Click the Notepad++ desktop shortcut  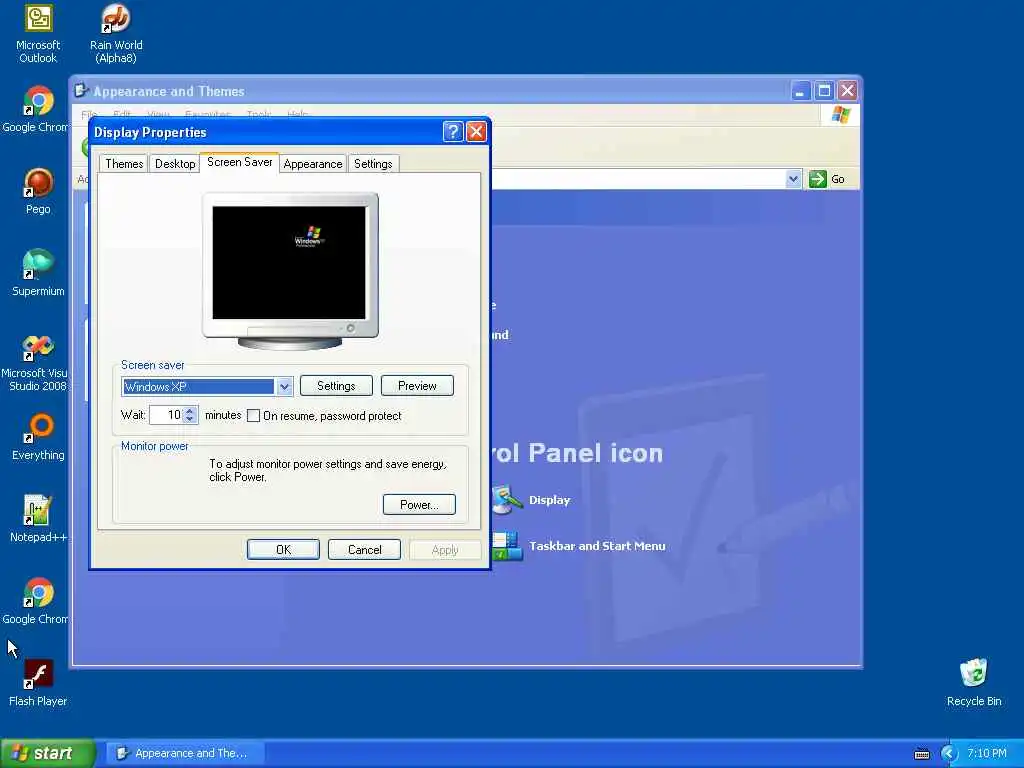pyautogui.click(x=38, y=519)
